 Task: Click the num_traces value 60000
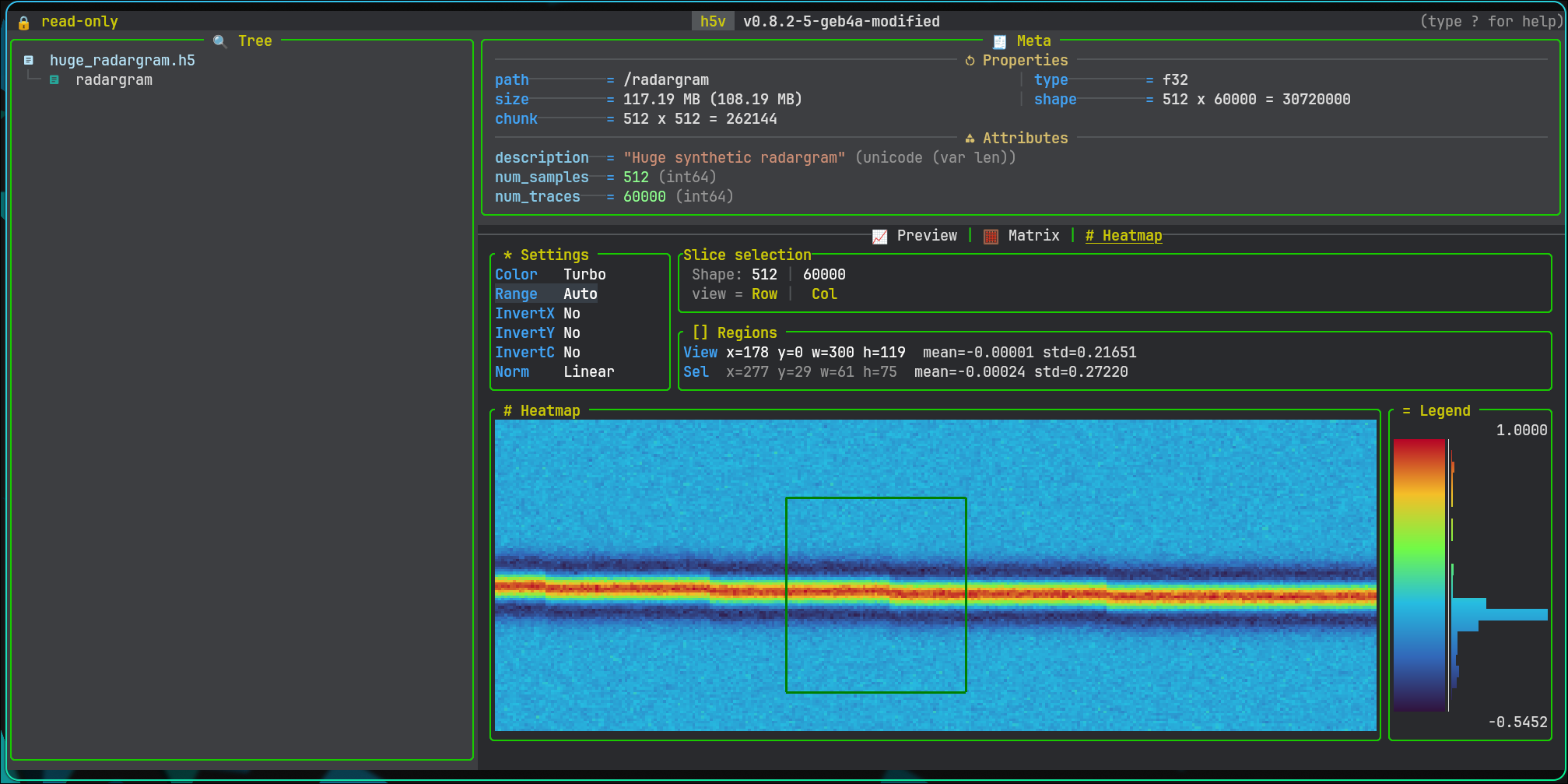tap(644, 196)
